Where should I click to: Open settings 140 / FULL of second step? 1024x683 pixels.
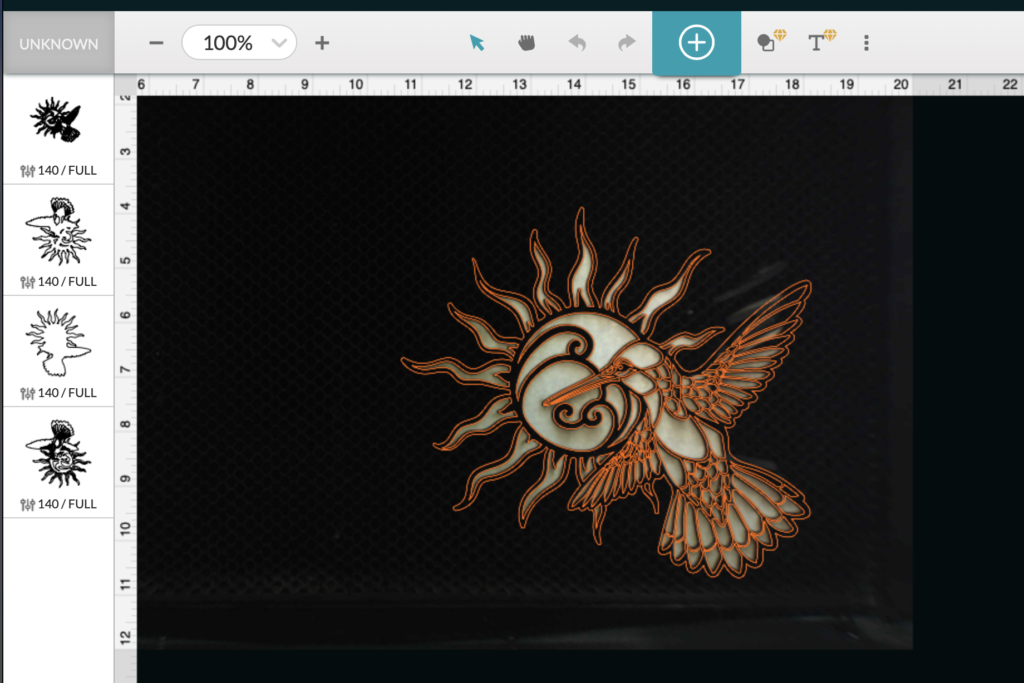tap(58, 281)
